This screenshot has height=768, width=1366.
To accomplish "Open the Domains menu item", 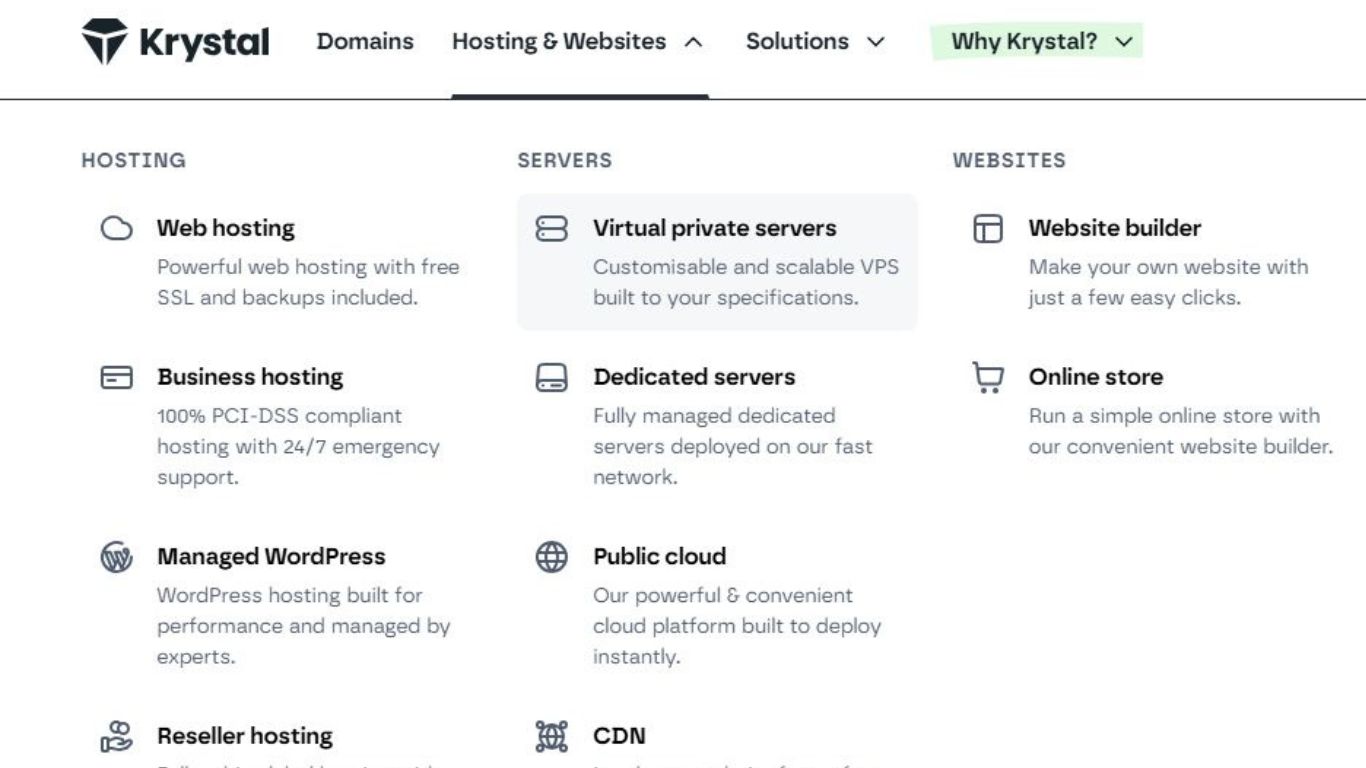I will (x=365, y=42).
